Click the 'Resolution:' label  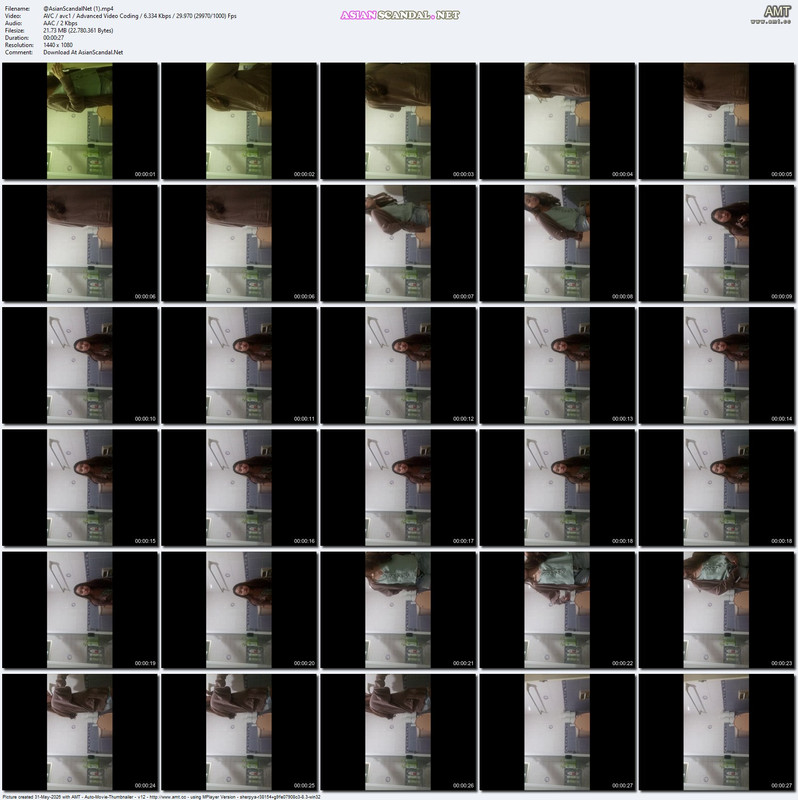(x=19, y=45)
